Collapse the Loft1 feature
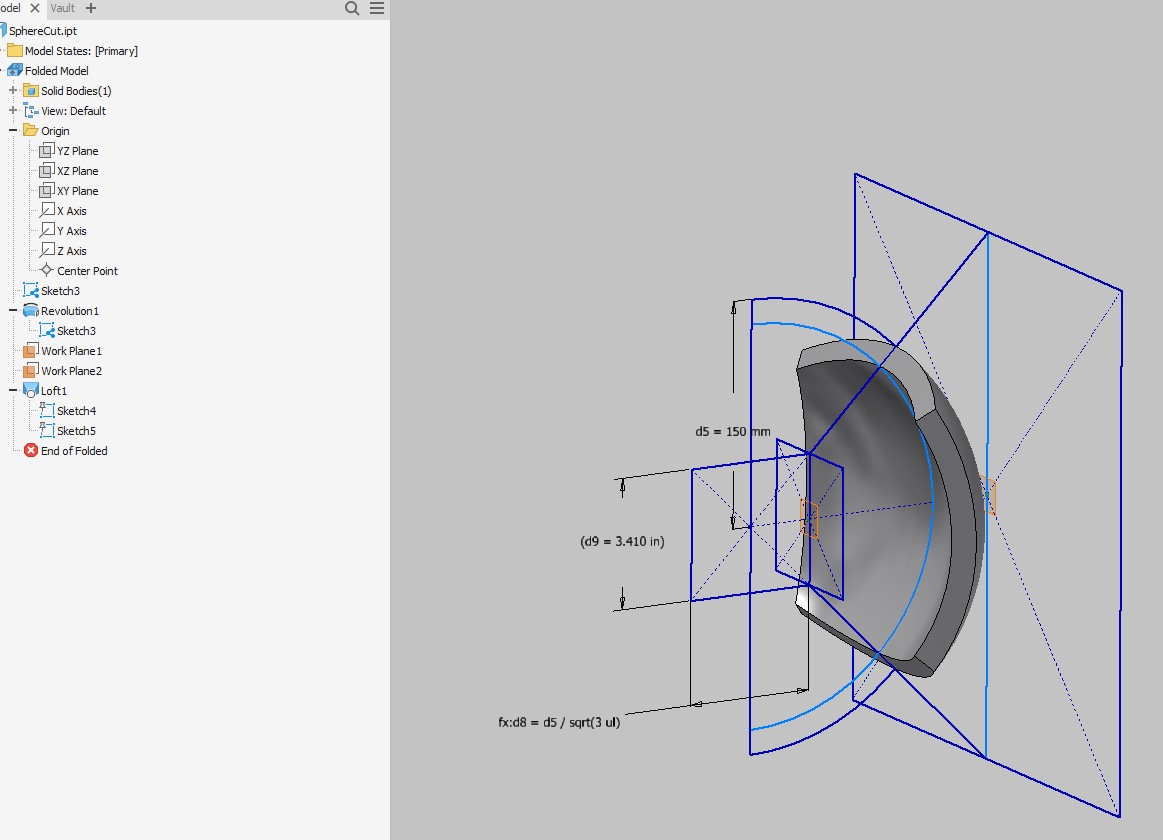 tap(11, 390)
